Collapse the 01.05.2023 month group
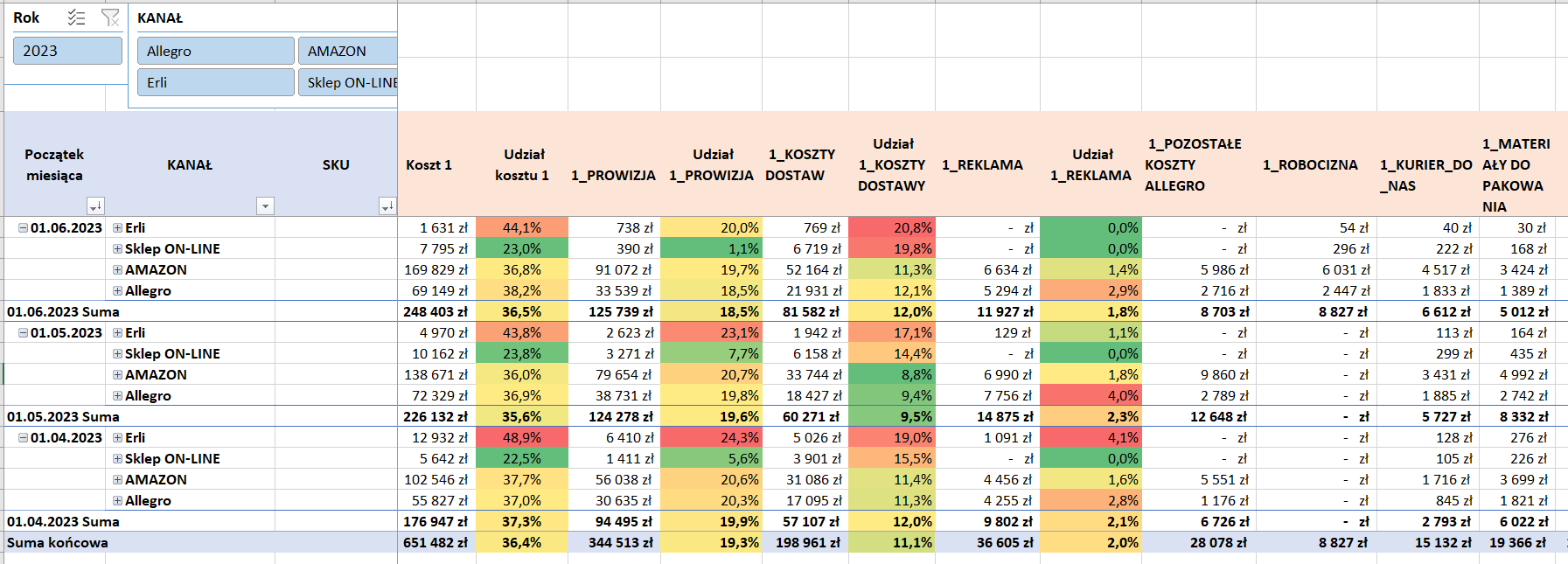The width and height of the screenshot is (1568, 564). tap(24, 333)
